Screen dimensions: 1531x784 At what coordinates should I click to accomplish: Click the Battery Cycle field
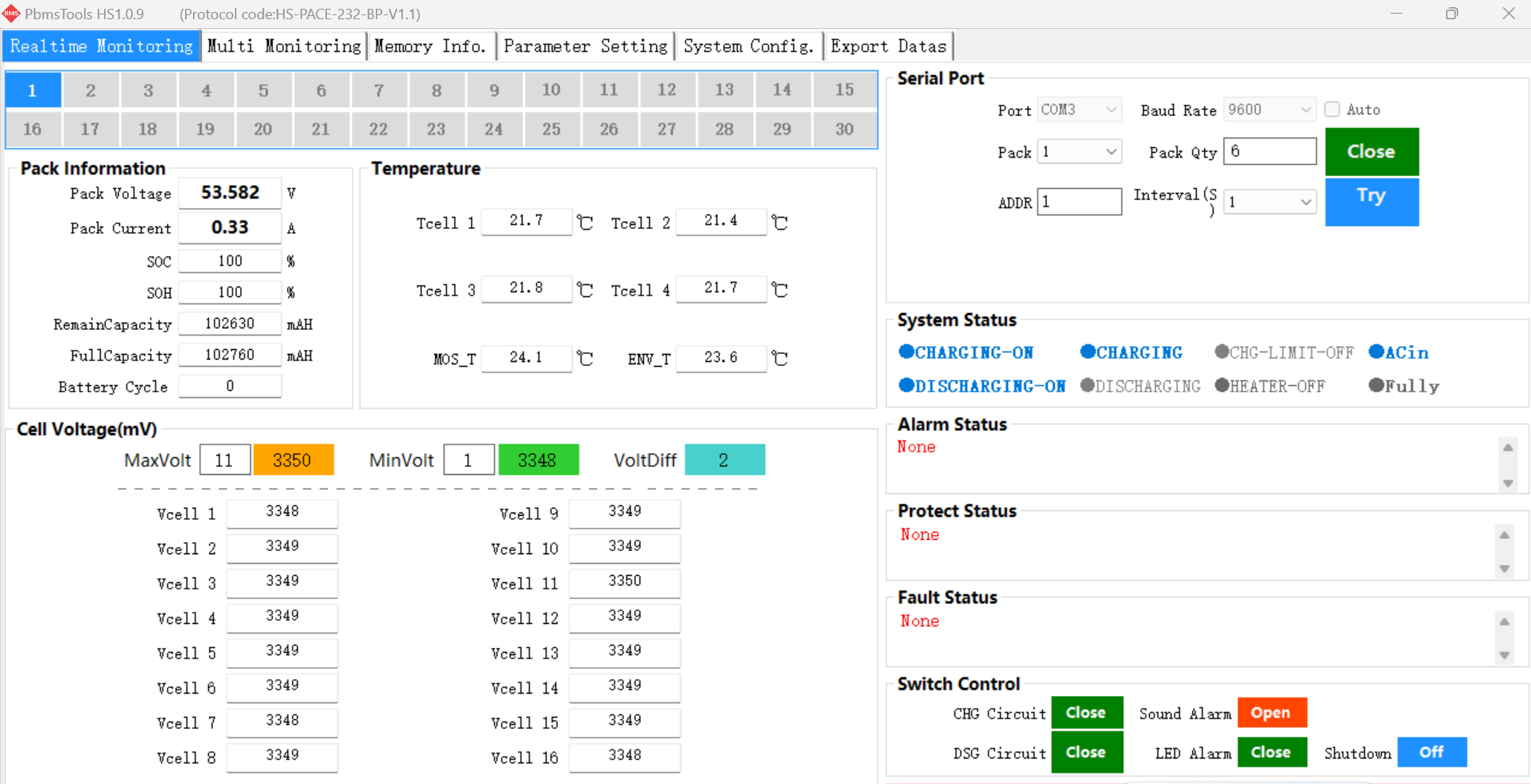pyautogui.click(x=230, y=386)
